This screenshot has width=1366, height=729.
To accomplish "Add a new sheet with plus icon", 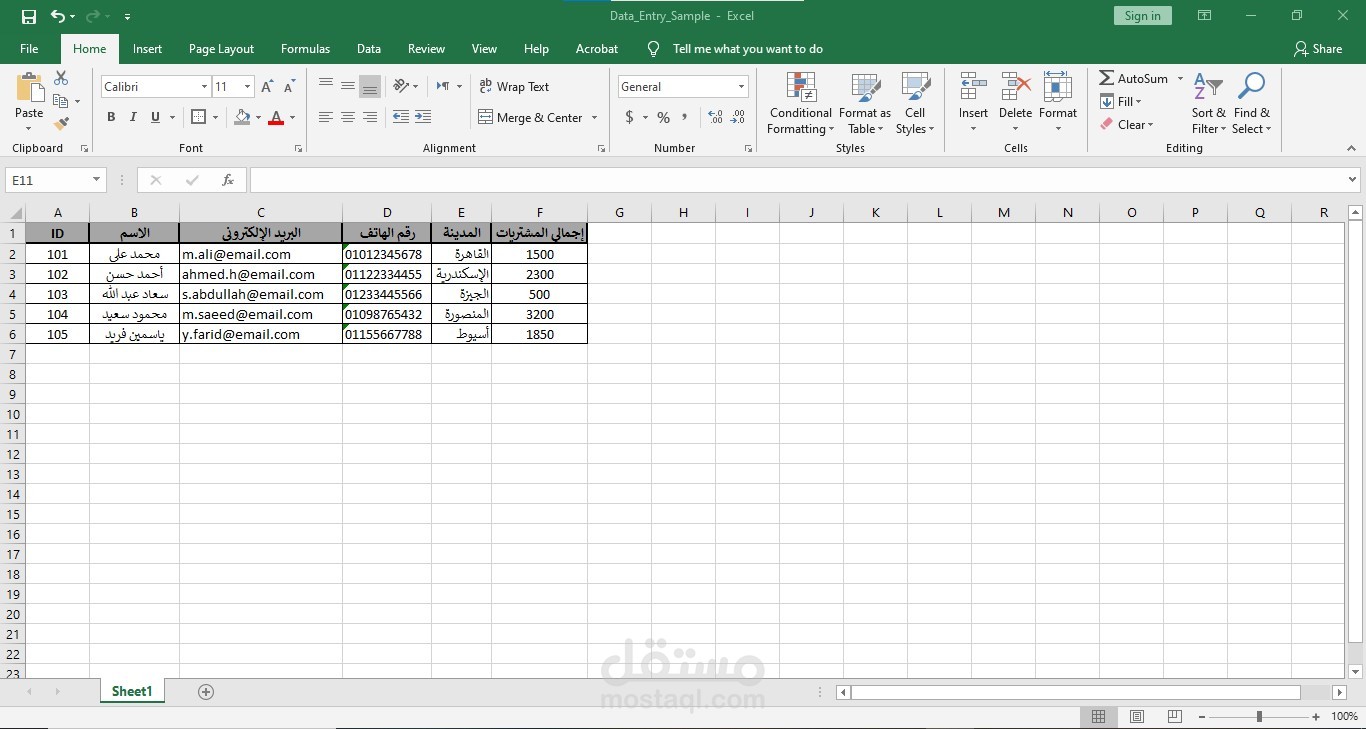I will 206,691.
